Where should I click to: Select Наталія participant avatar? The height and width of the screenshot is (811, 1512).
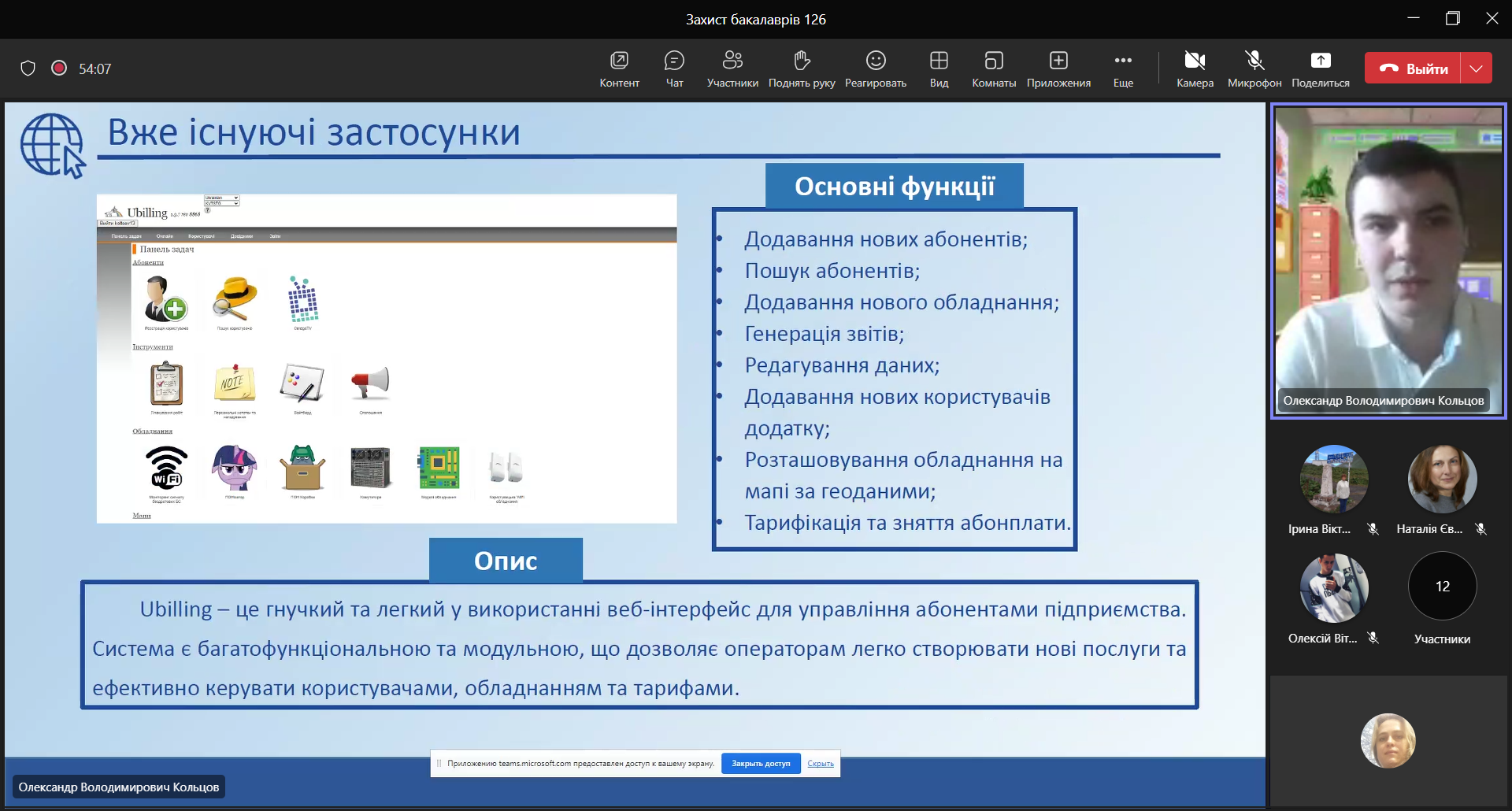tap(1442, 480)
